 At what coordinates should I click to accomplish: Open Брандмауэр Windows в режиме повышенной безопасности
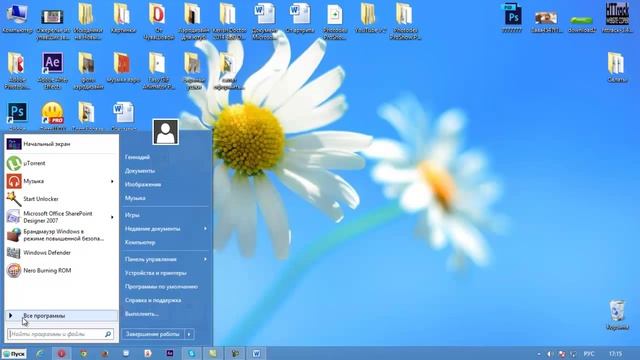pos(61,235)
